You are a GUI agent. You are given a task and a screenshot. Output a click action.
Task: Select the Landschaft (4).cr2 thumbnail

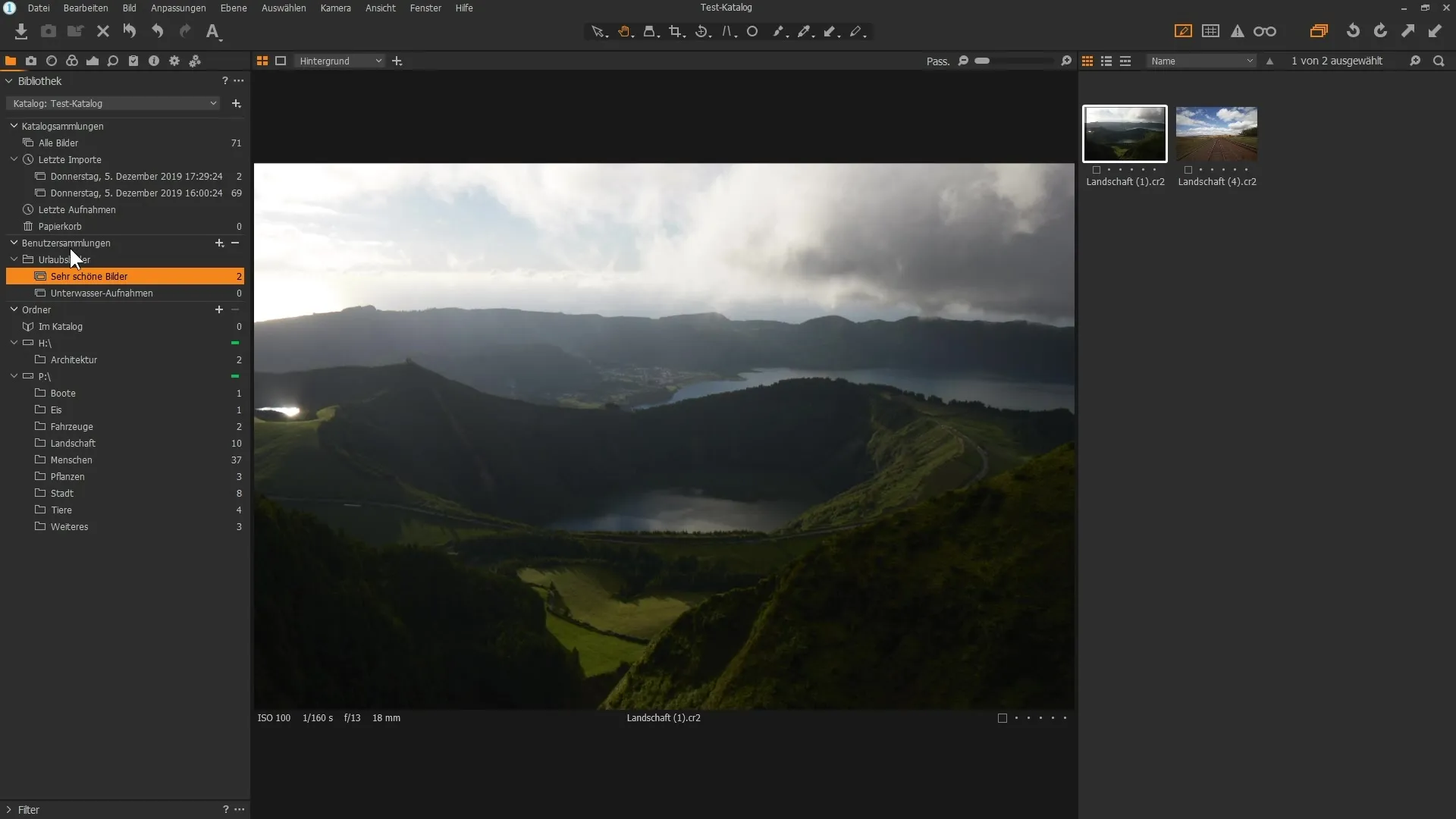1216,133
